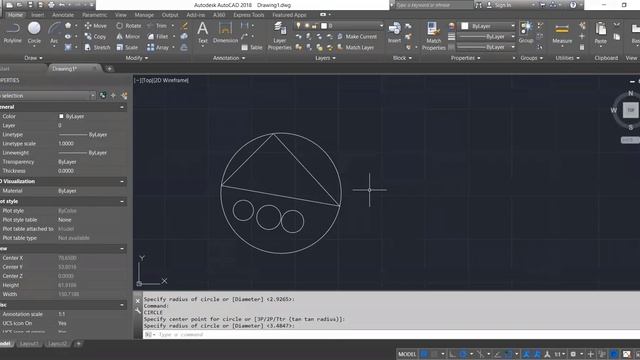Activate the Fillet tool

pyautogui.click(x=158, y=37)
